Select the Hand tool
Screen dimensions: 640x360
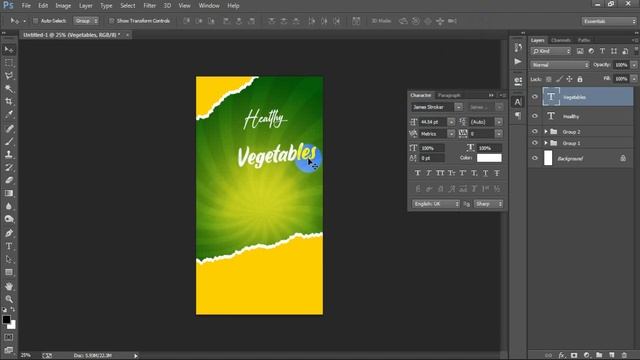(9, 287)
